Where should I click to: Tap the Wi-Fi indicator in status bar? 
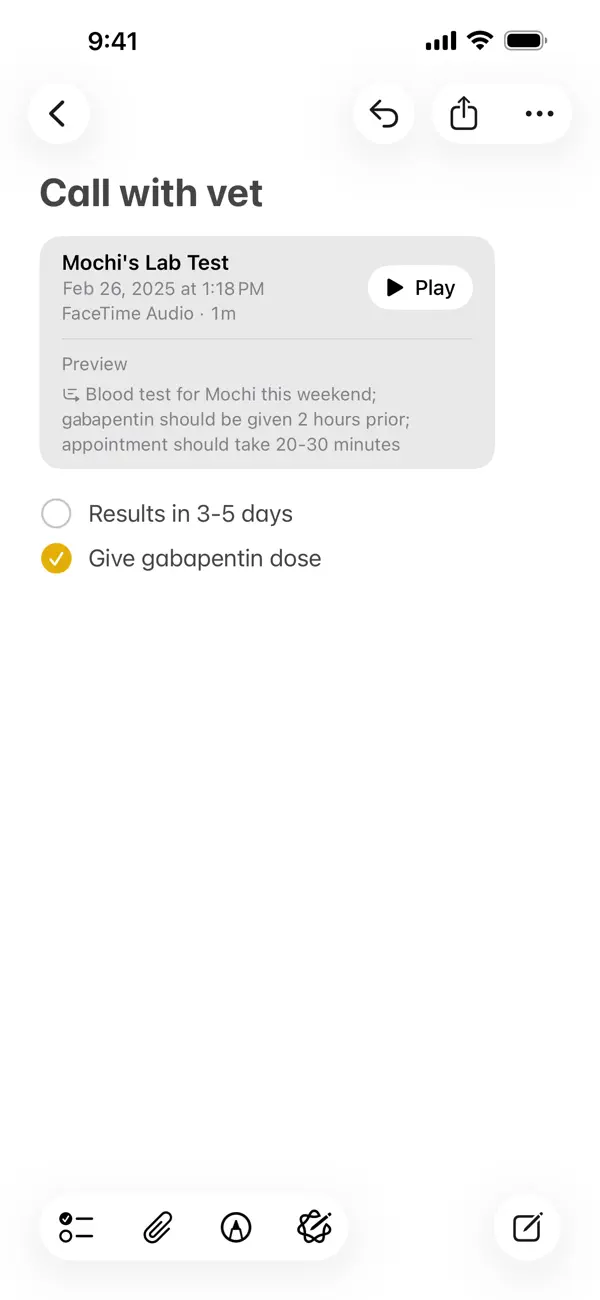pyautogui.click(x=479, y=40)
